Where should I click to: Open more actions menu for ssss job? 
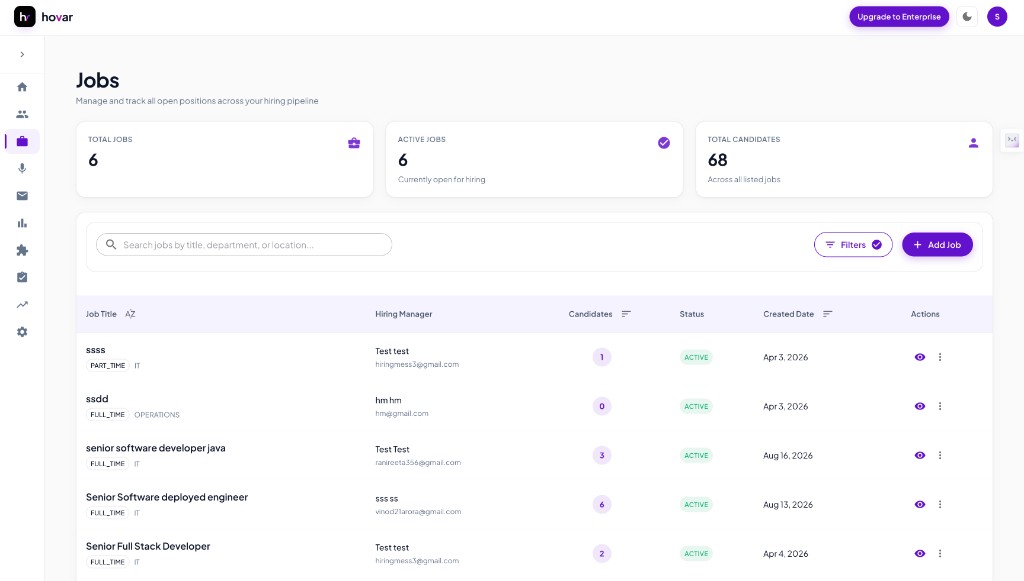(x=940, y=357)
